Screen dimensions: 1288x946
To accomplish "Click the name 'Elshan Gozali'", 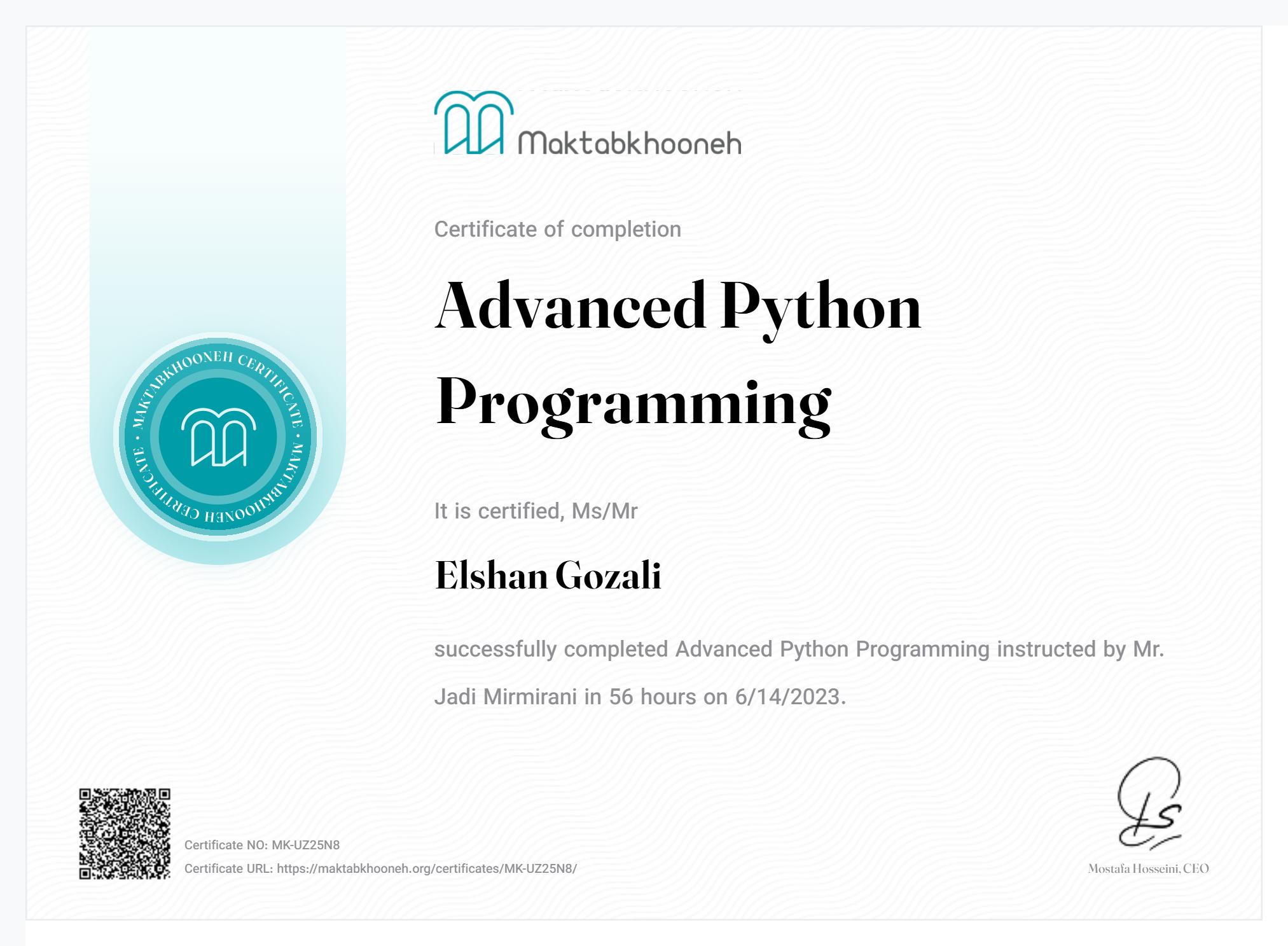I will coord(548,575).
